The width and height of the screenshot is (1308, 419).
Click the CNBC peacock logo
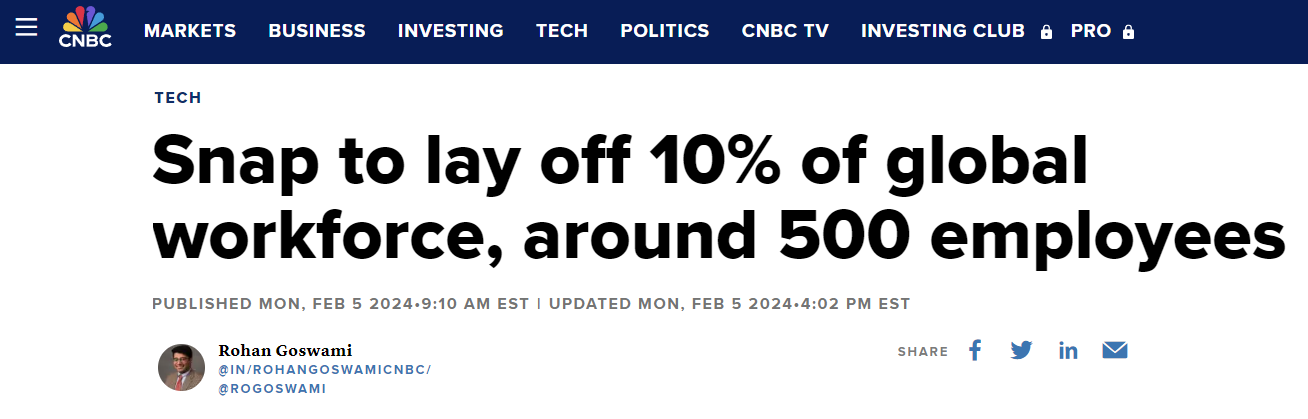[85, 27]
